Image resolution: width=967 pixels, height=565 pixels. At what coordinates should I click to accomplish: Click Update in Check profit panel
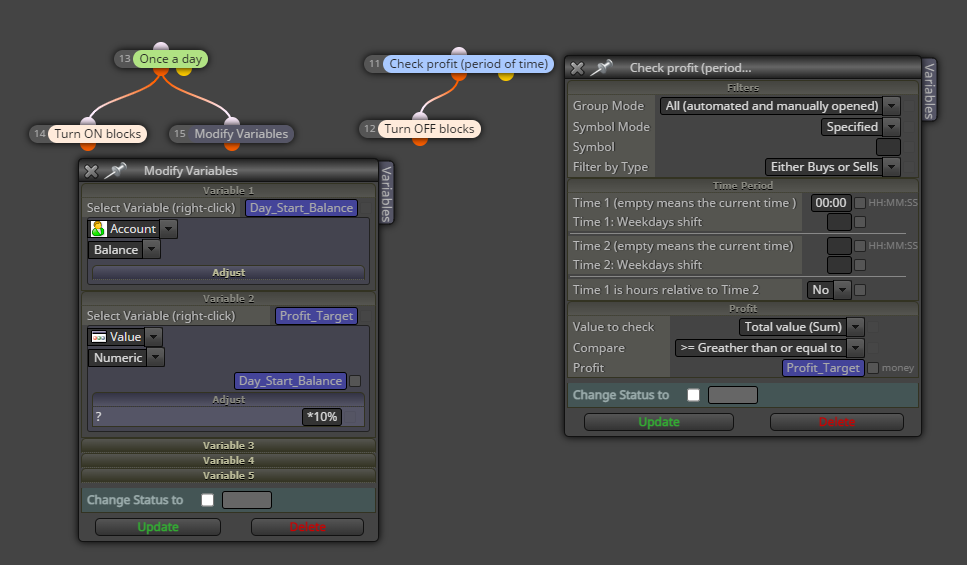click(659, 422)
